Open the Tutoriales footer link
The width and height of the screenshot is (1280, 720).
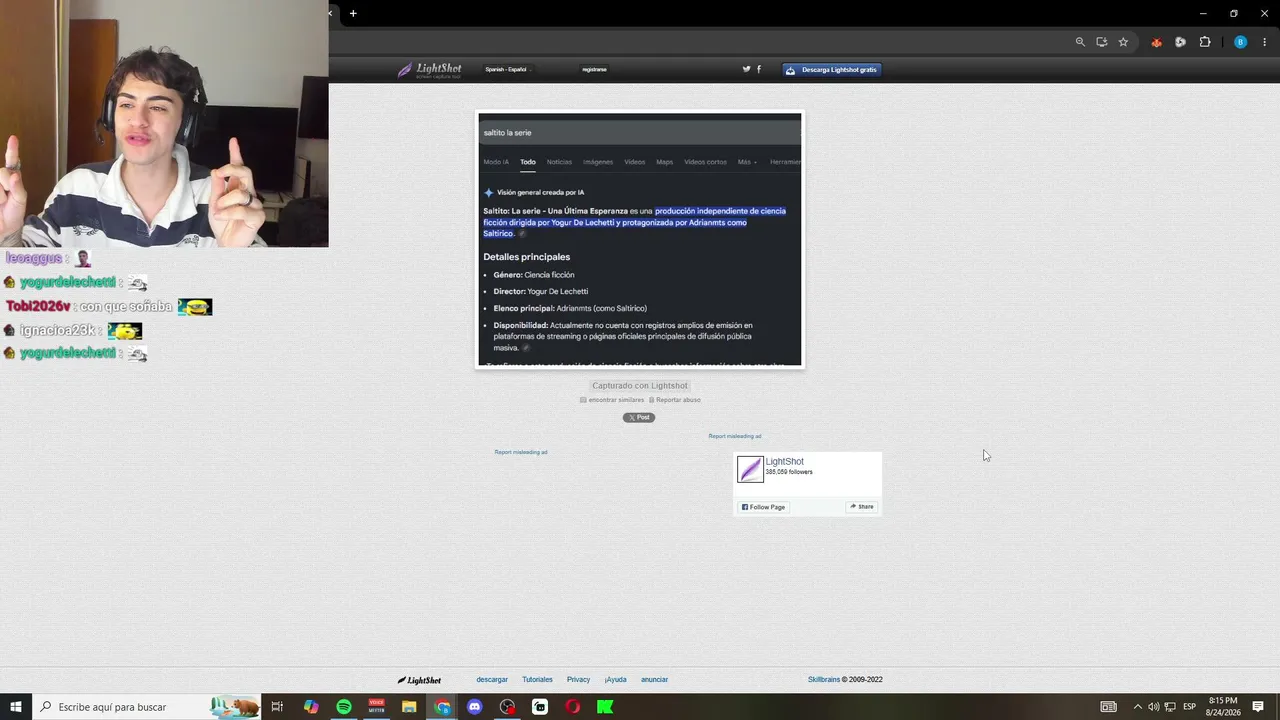click(x=537, y=680)
